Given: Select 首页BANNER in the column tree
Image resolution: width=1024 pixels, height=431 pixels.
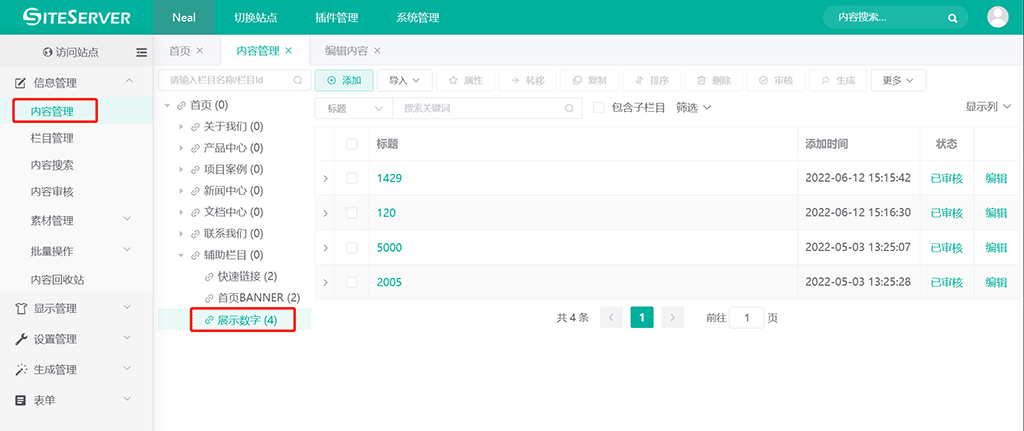Looking at the screenshot, I should [258, 298].
